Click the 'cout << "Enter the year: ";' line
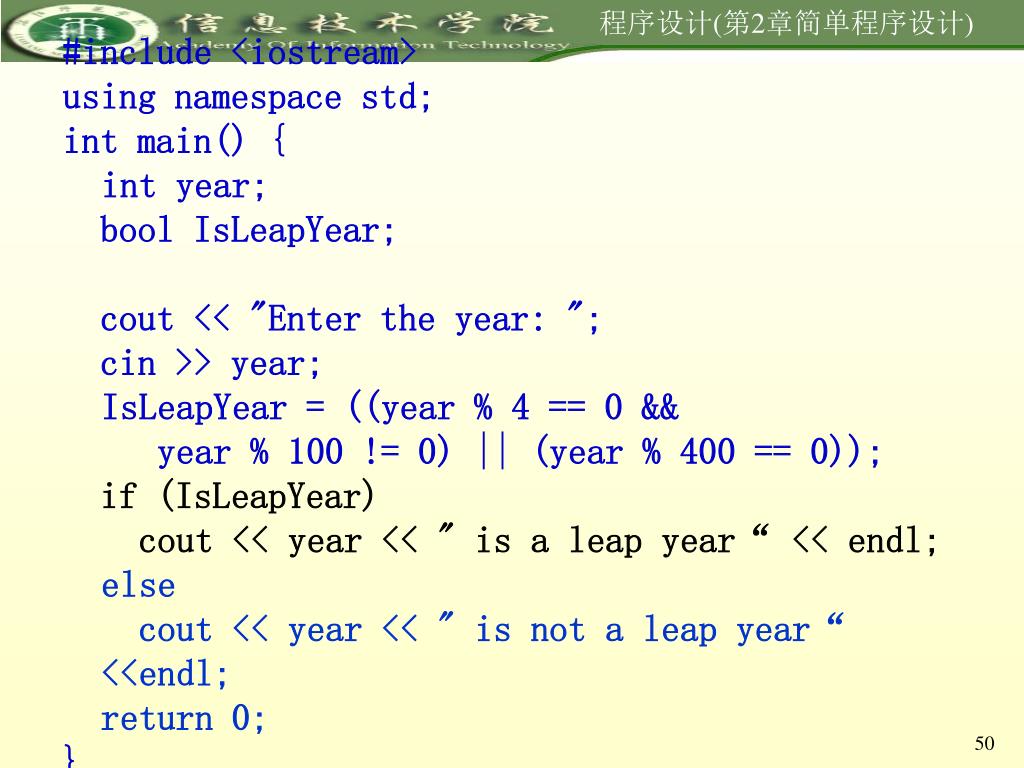 pyautogui.click(x=350, y=319)
